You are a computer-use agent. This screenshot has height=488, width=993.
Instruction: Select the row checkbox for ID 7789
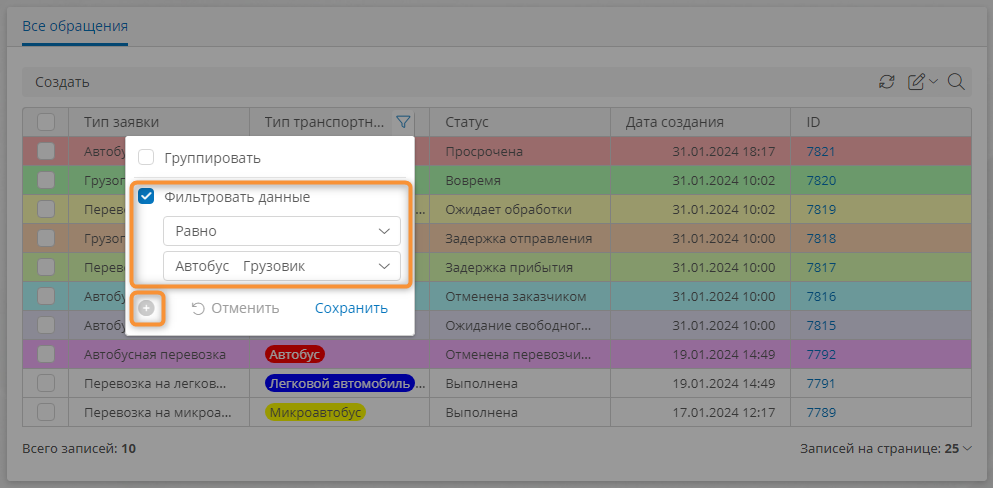[x=46, y=413]
